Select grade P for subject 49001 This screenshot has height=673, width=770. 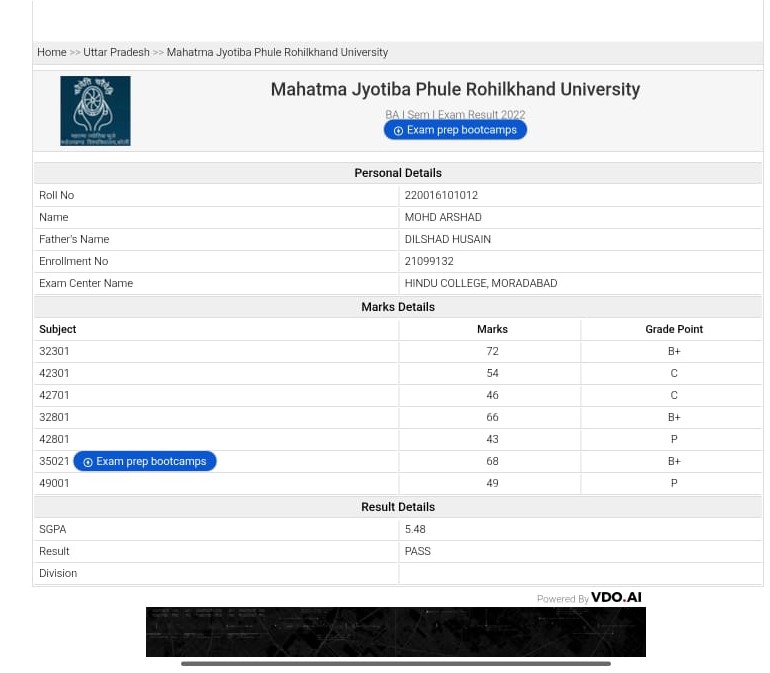[x=674, y=483]
